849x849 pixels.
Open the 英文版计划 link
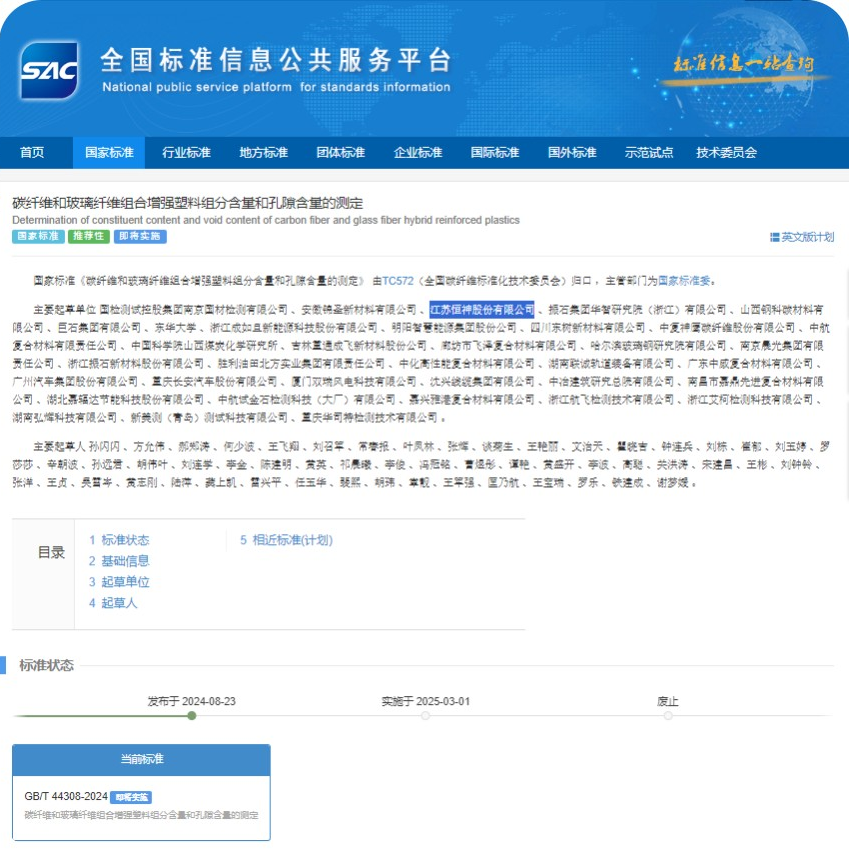tap(806, 236)
